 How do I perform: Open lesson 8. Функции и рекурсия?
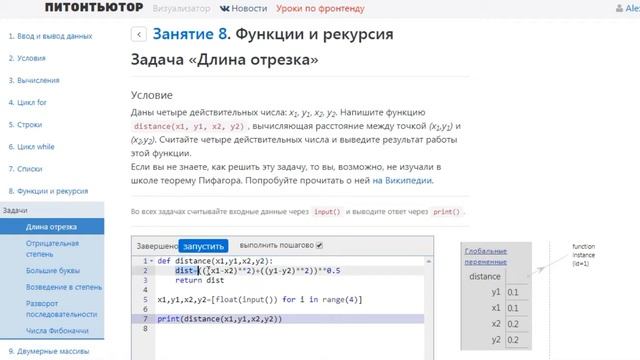point(48,191)
